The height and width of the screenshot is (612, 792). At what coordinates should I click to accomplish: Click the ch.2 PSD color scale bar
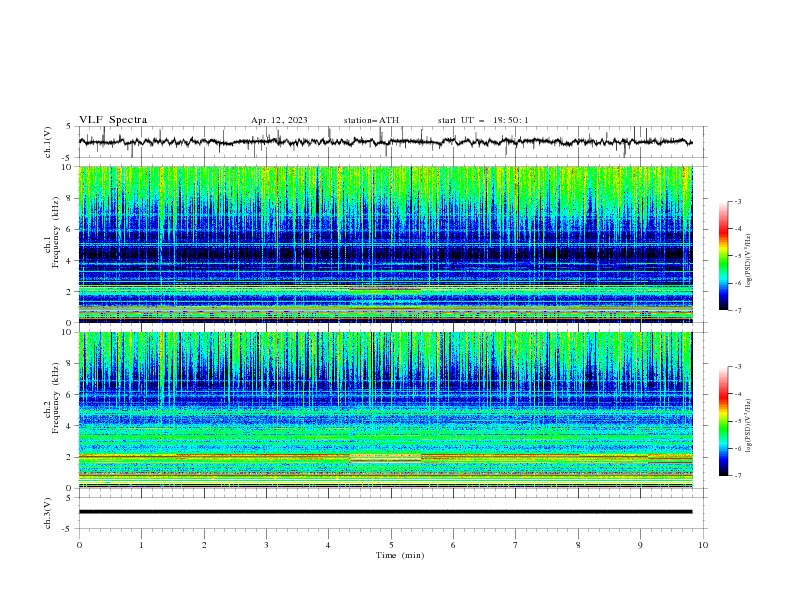tap(724, 421)
